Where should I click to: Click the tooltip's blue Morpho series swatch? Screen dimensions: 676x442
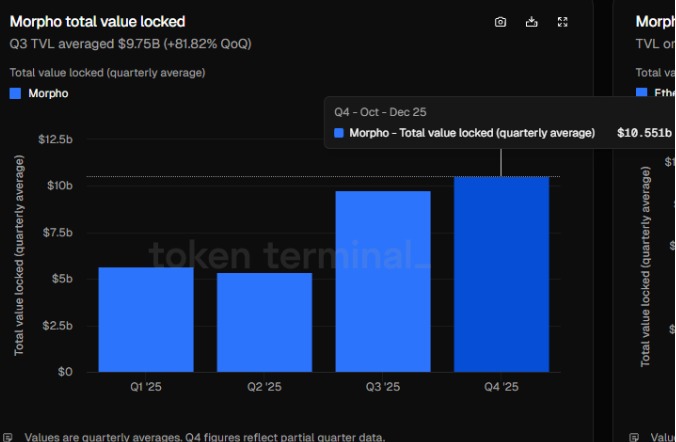click(339, 133)
